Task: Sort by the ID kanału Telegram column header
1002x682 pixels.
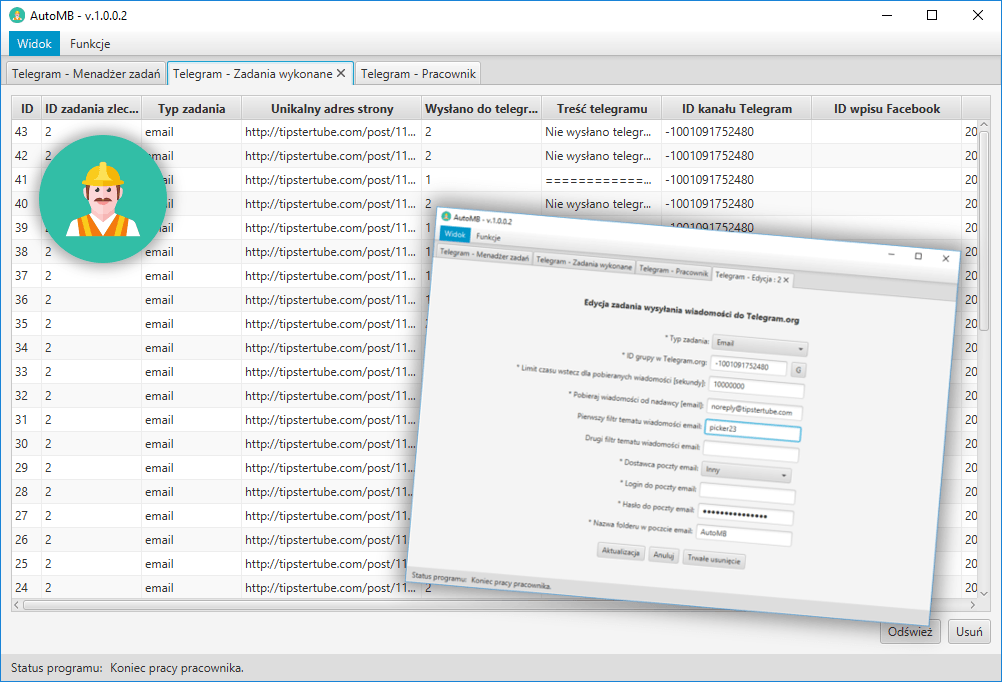Action: [x=736, y=109]
